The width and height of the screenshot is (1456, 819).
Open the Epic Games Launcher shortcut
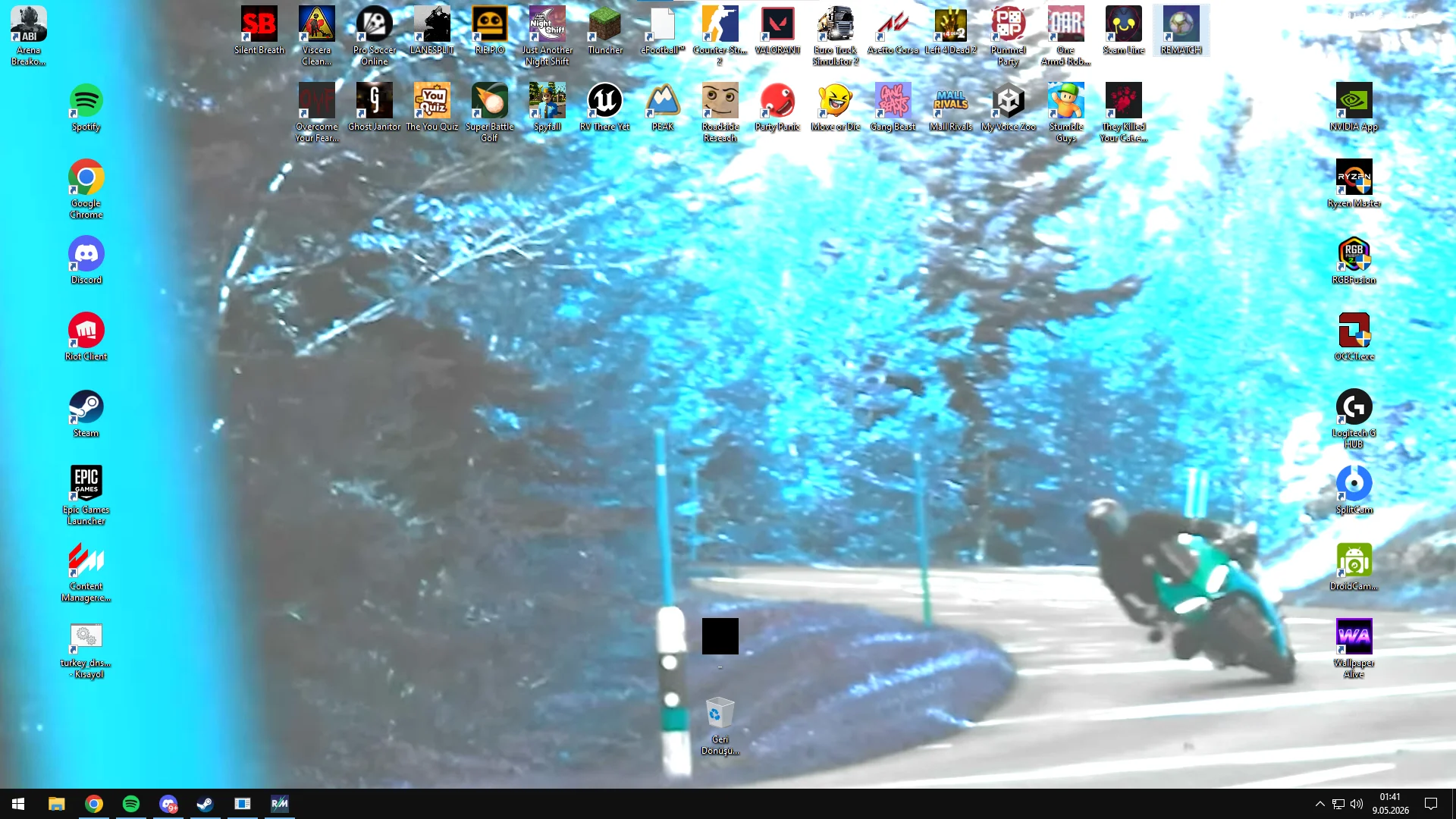point(86,495)
